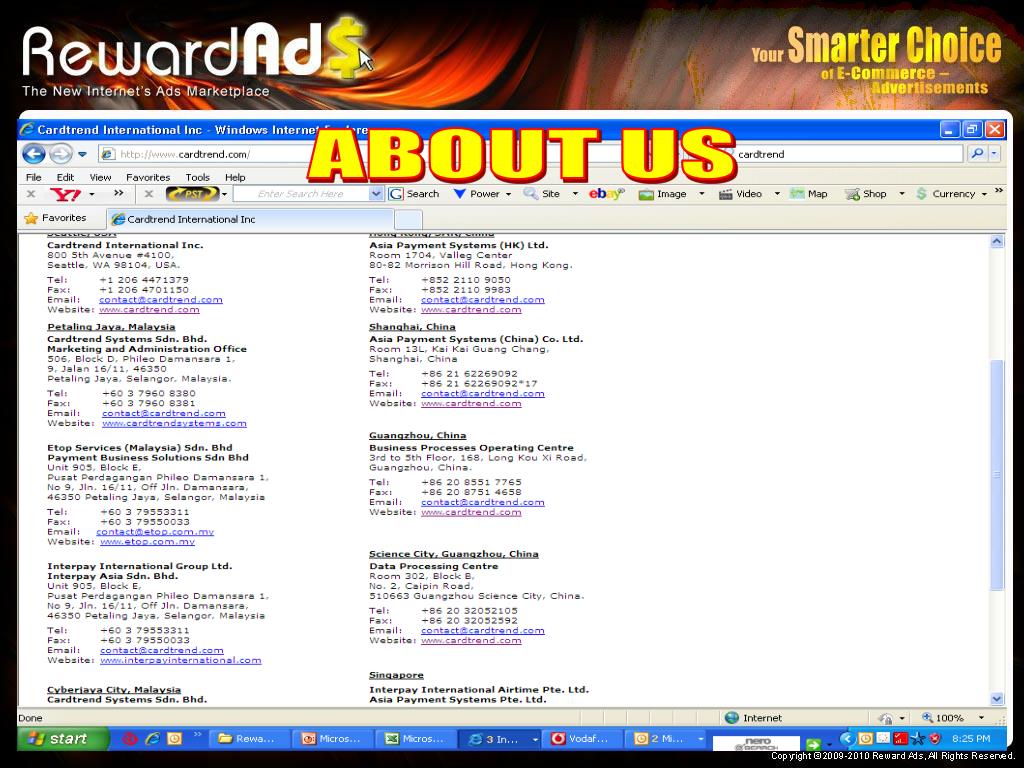Open the Help menu
Viewport: 1024px width, 768px height.
pyautogui.click(x=235, y=177)
